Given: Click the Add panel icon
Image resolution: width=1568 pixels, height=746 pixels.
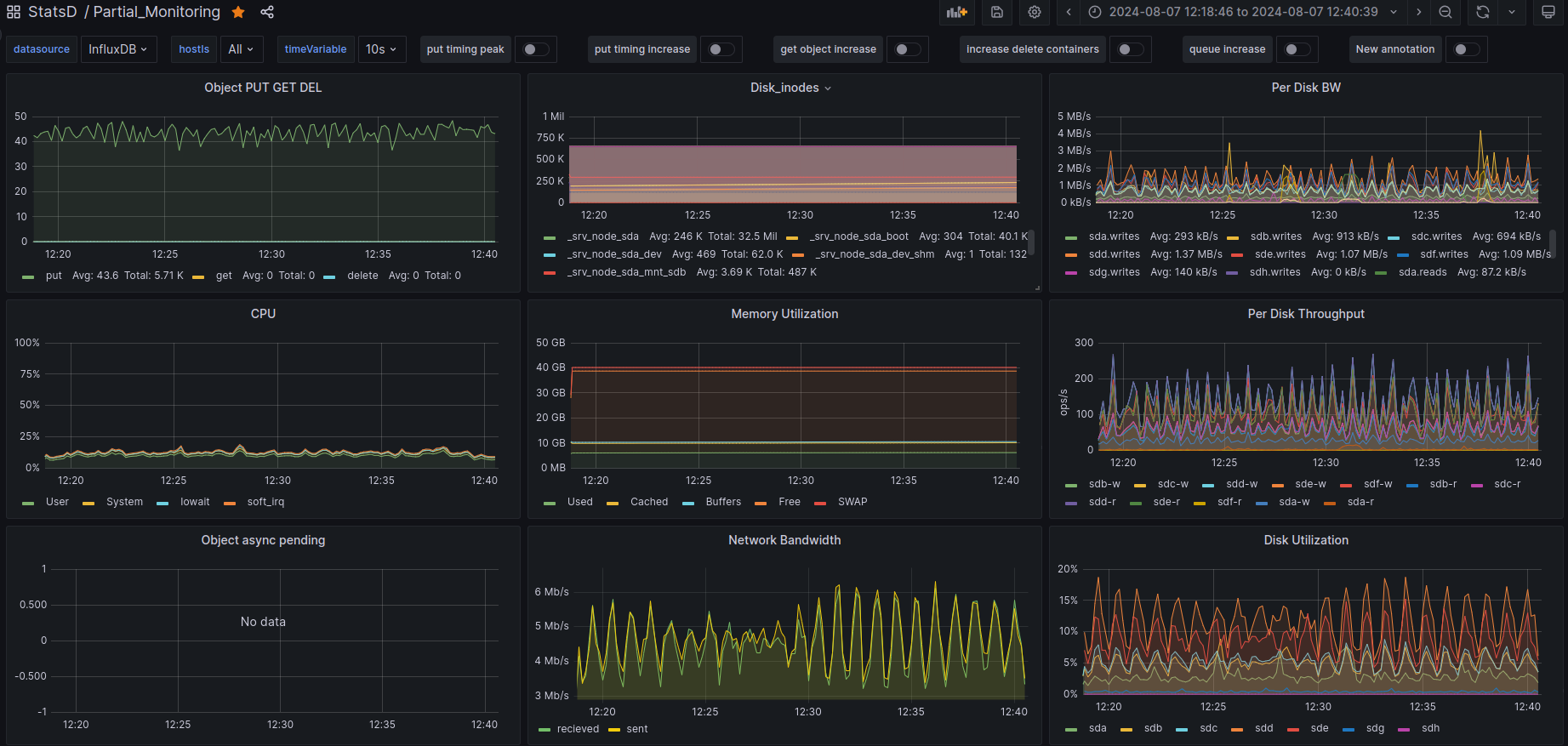Looking at the screenshot, I should coord(957,12).
